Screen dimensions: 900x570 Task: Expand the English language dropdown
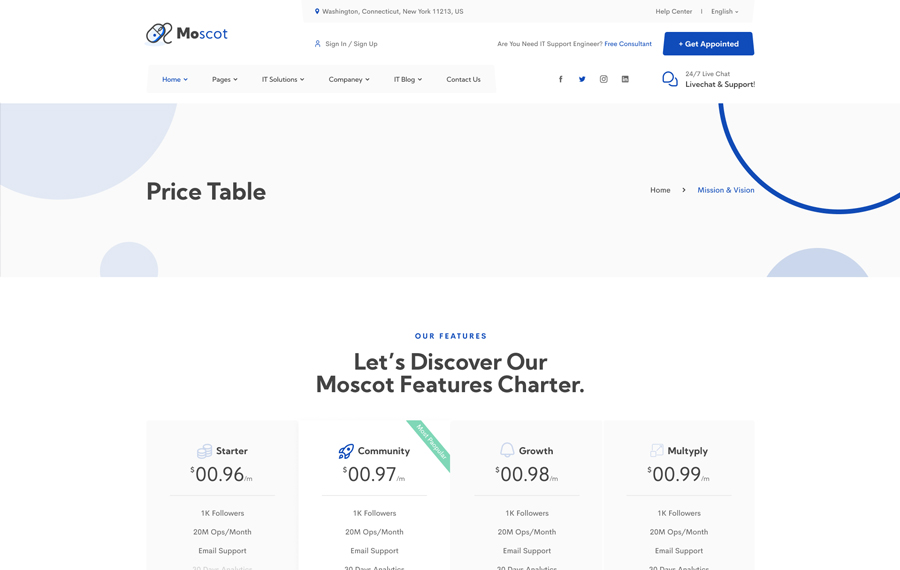(x=725, y=12)
